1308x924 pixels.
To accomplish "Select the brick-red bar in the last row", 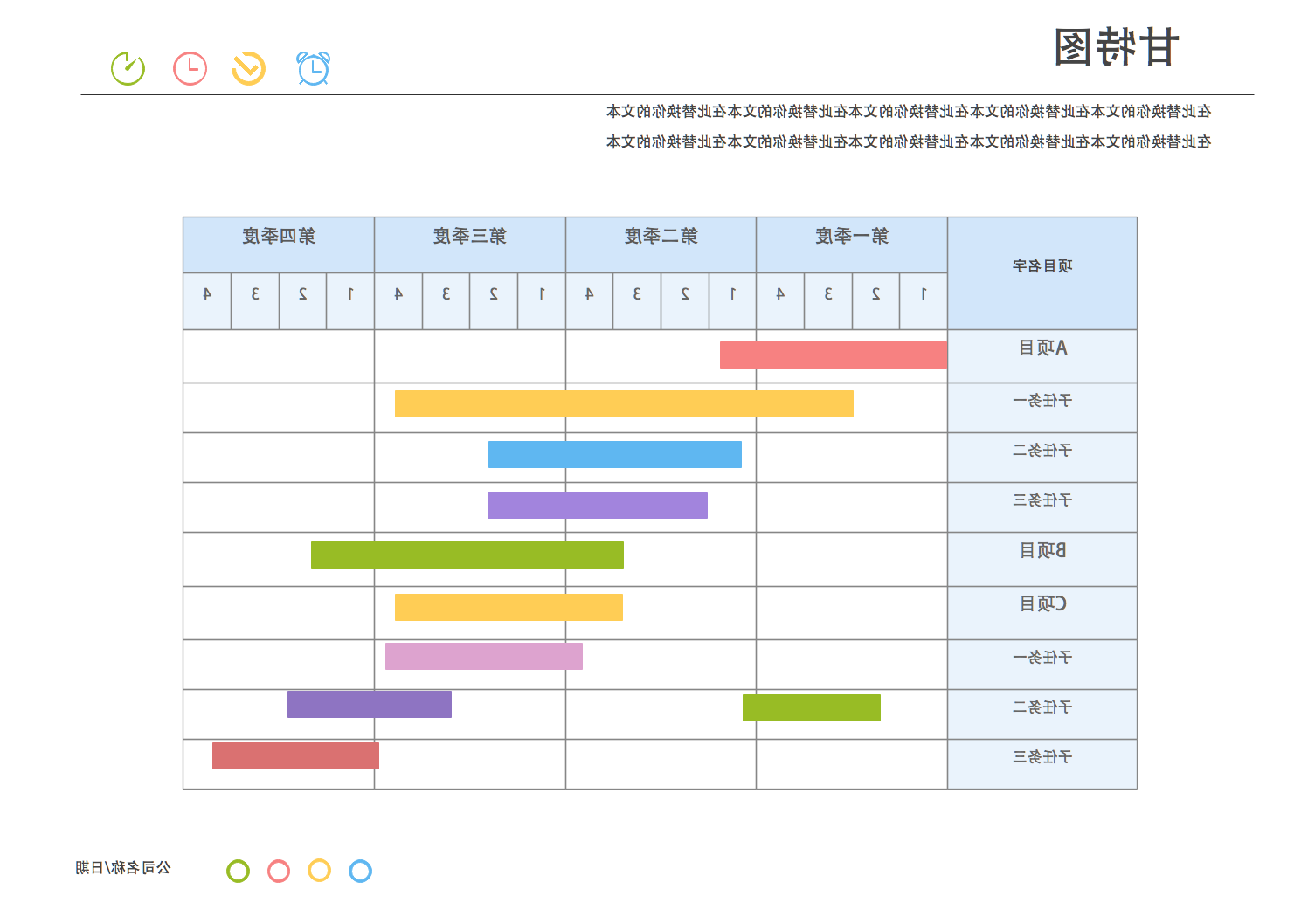I will 295,755.
